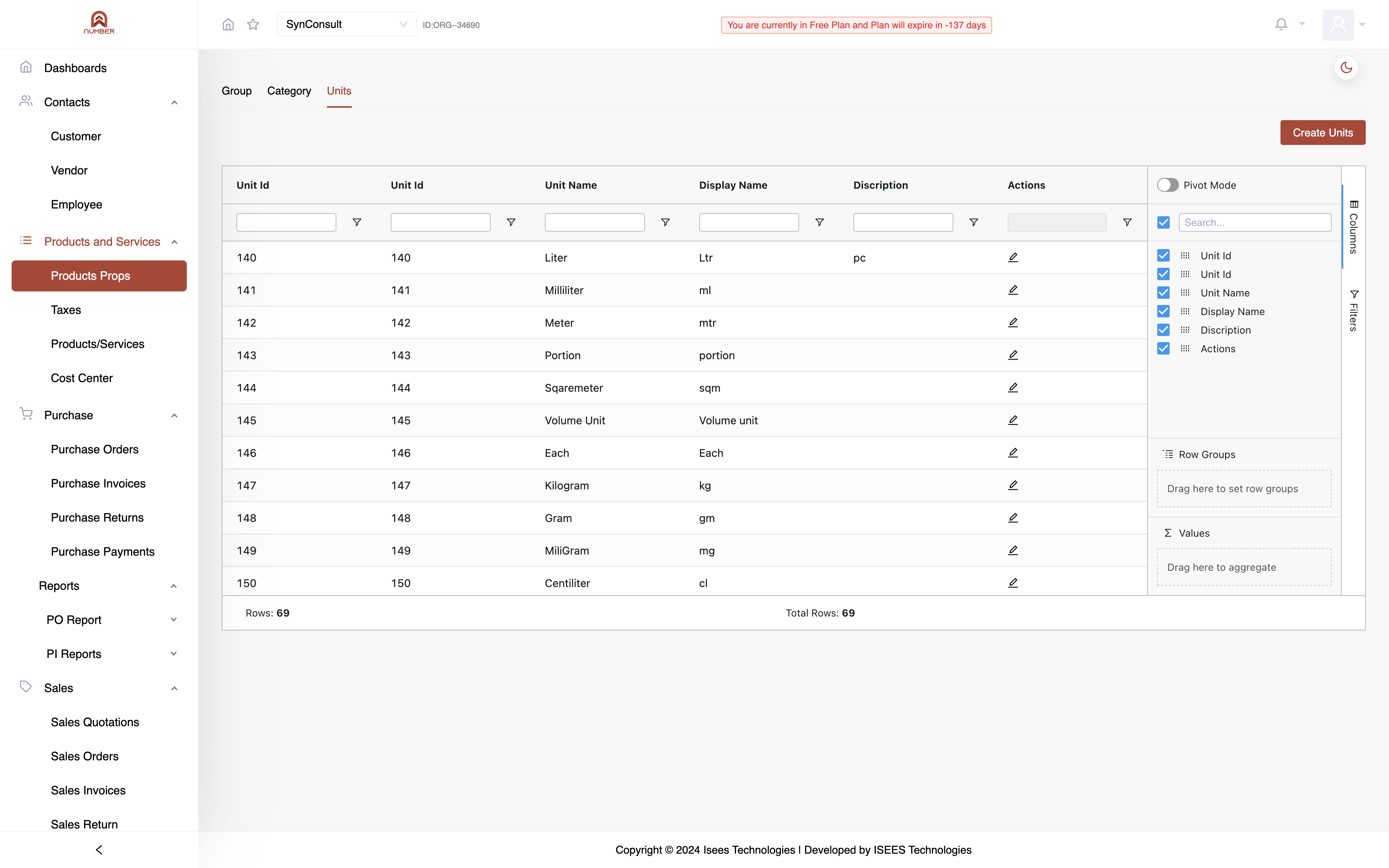
Task: Collapse the Contacts sidebar section
Action: click(x=174, y=102)
